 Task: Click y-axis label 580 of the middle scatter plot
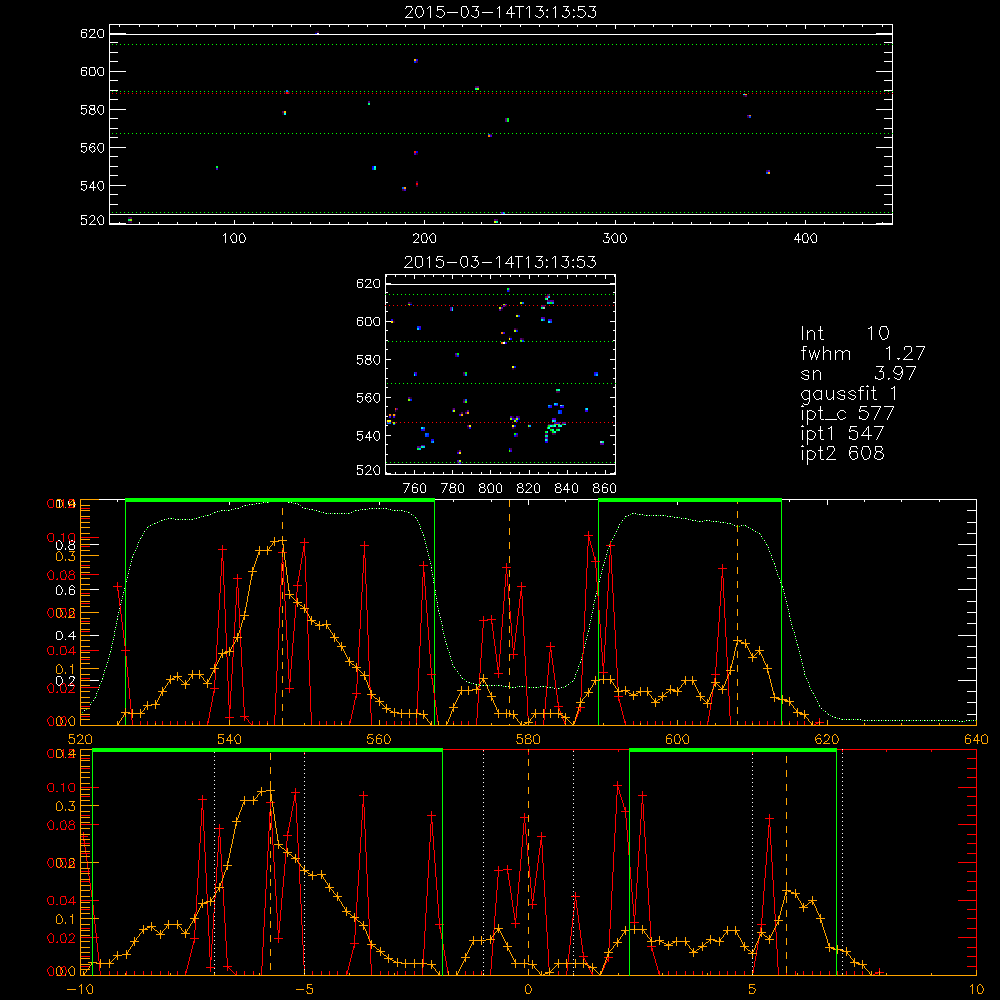(x=368, y=360)
